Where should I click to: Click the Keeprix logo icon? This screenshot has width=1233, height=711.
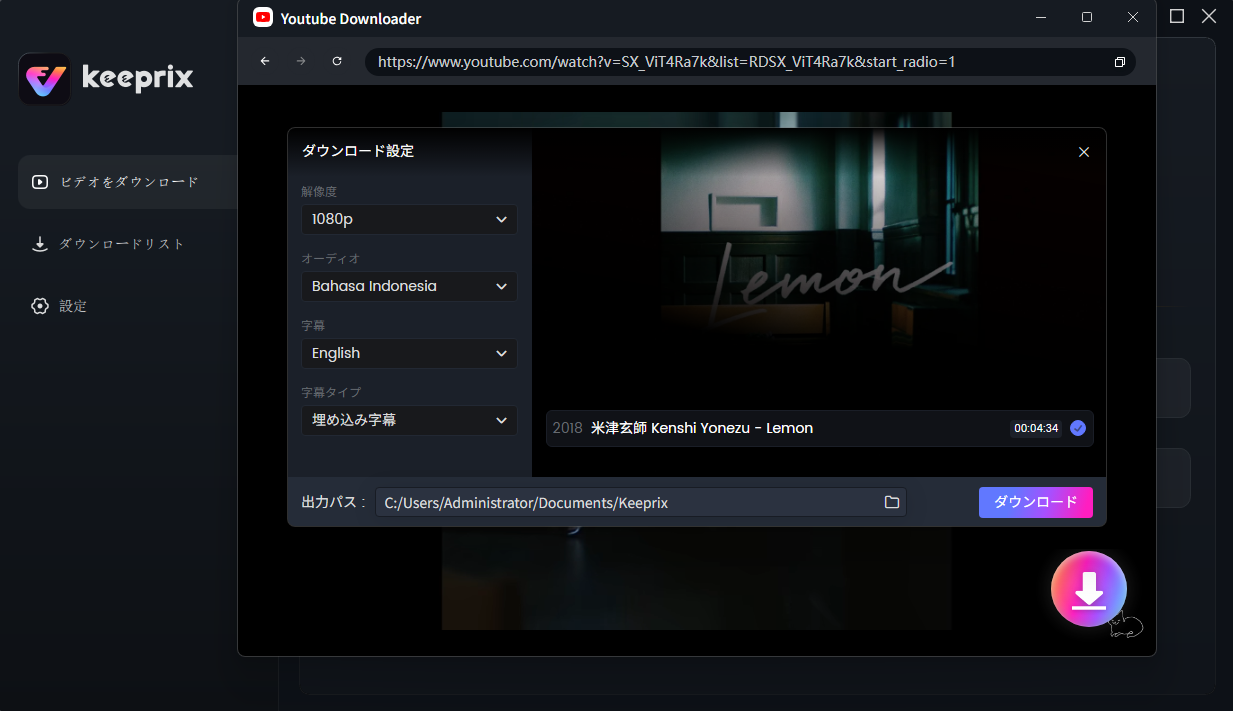point(45,79)
